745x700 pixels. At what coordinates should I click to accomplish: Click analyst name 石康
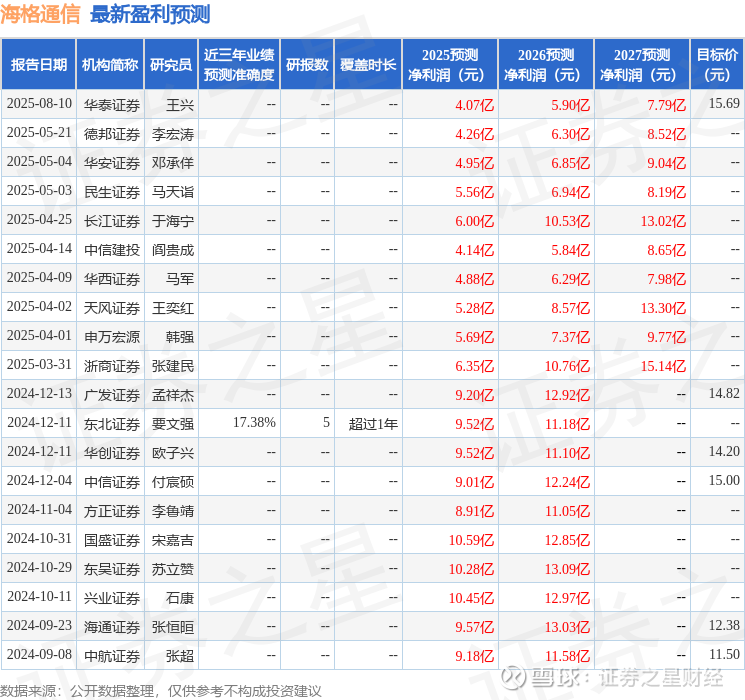[180, 598]
